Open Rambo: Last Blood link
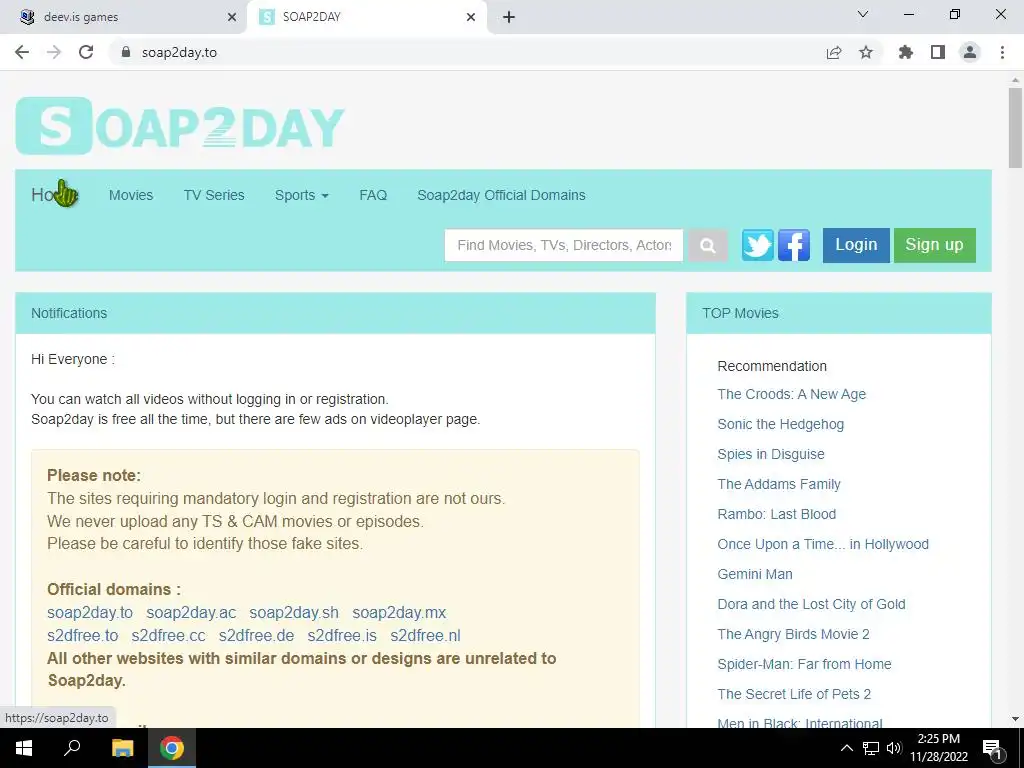The width and height of the screenshot is (1024, 768). [x=776, y=515]
